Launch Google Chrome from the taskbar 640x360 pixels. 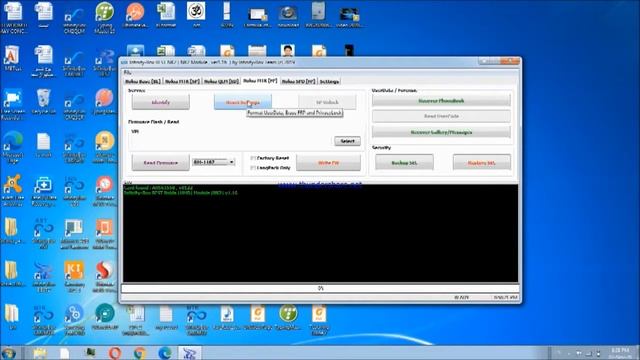coord(140,353)
